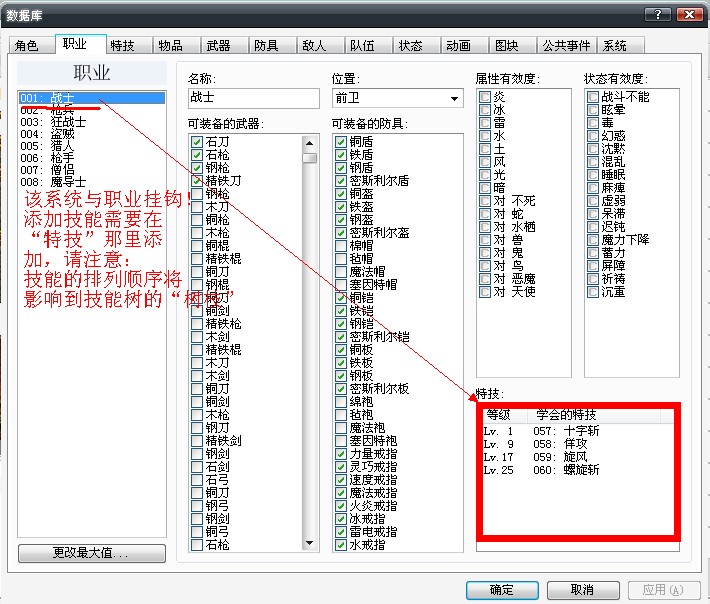710x604 pixels.
Task: Select class 006: 枪手
Action: coord(92,158)
